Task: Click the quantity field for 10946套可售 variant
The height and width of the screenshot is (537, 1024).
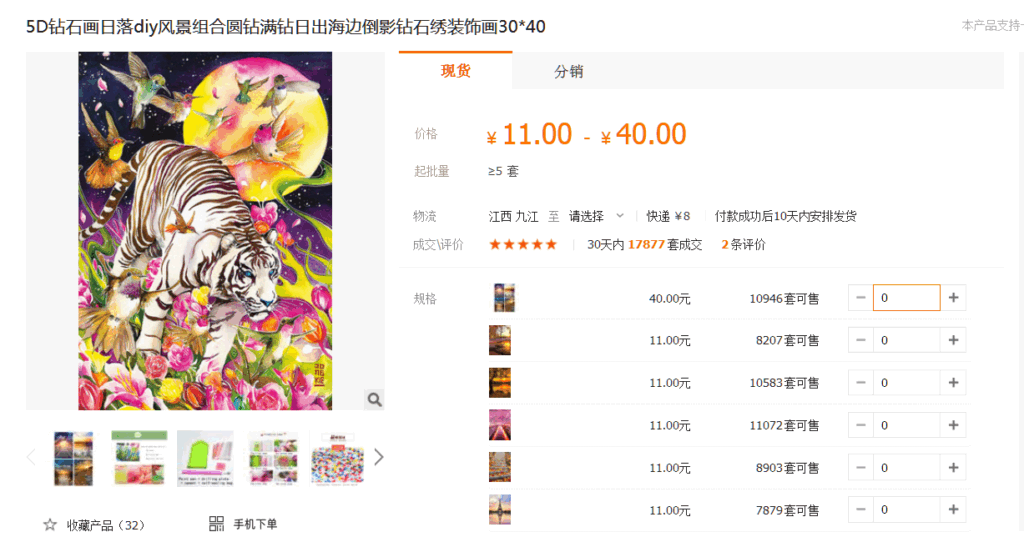Action: 906,298
